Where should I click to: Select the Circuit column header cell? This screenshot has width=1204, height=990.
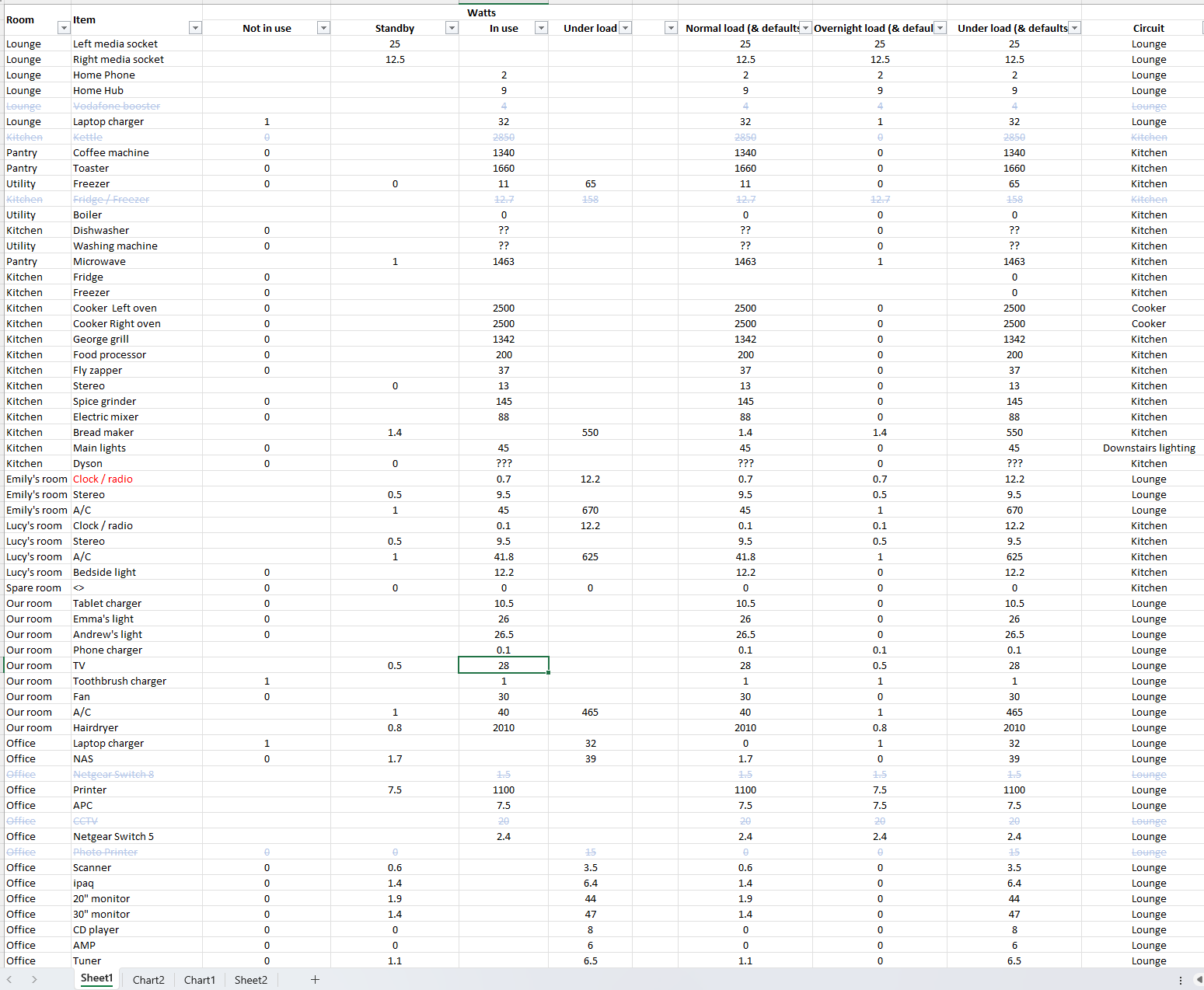pos(1148,28)
